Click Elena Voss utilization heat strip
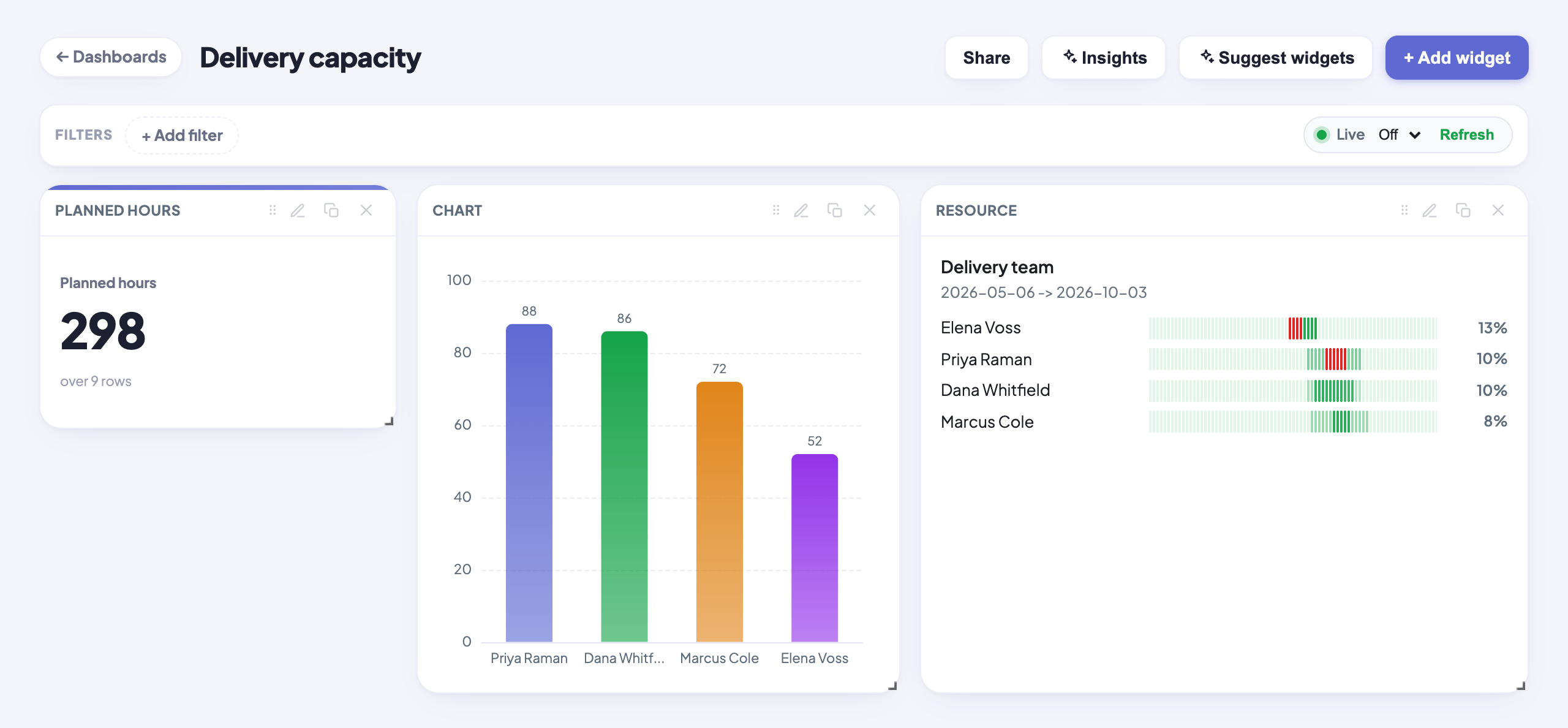This screenshot has height=728, width=1568. (x=1293, y=328)
